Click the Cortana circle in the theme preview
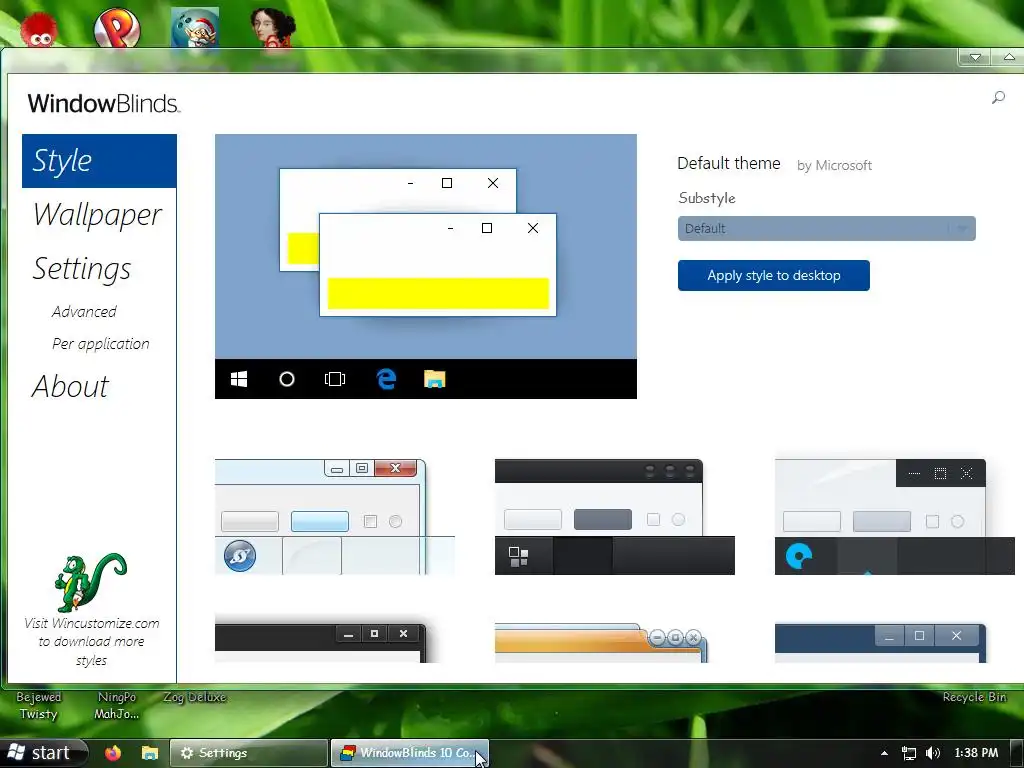 coord(287,379)
